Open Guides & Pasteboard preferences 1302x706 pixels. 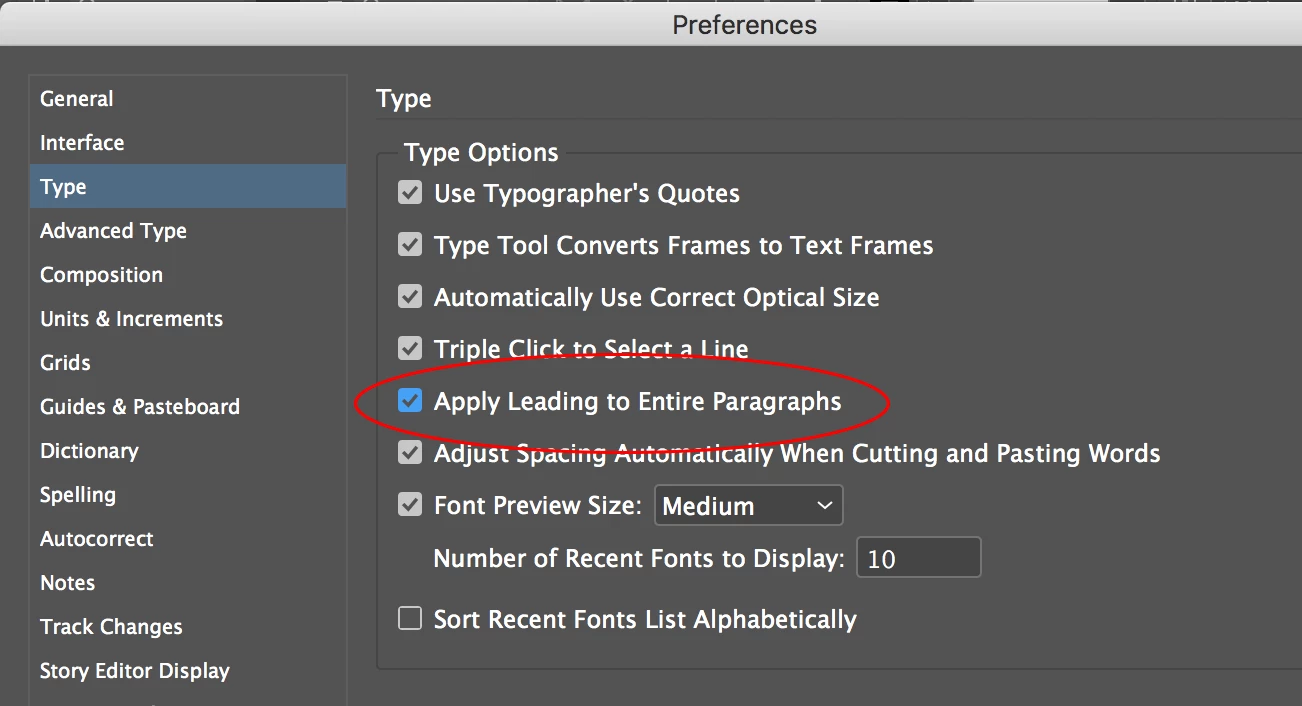[x=140, y=407]
